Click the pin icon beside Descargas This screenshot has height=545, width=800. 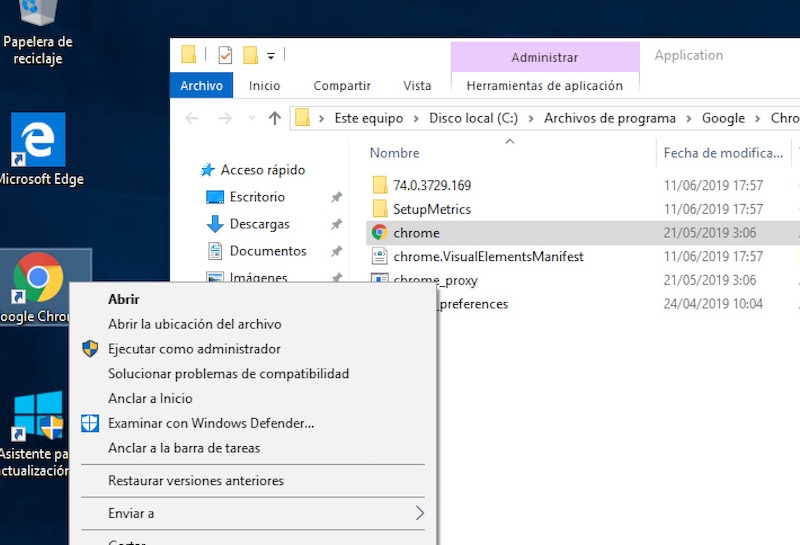tap(336, 224)
